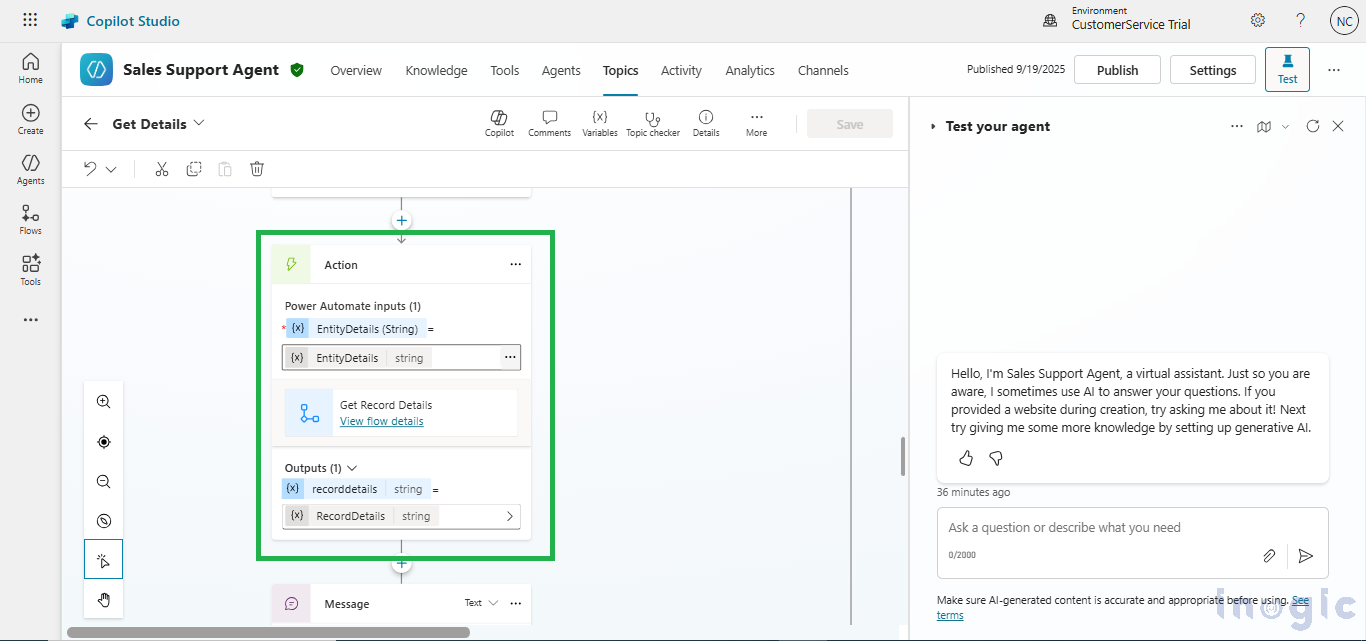Give thumbs up to agent greeting
The image size is (1366, 641).
pyautogui.click(x=966, y=458)
